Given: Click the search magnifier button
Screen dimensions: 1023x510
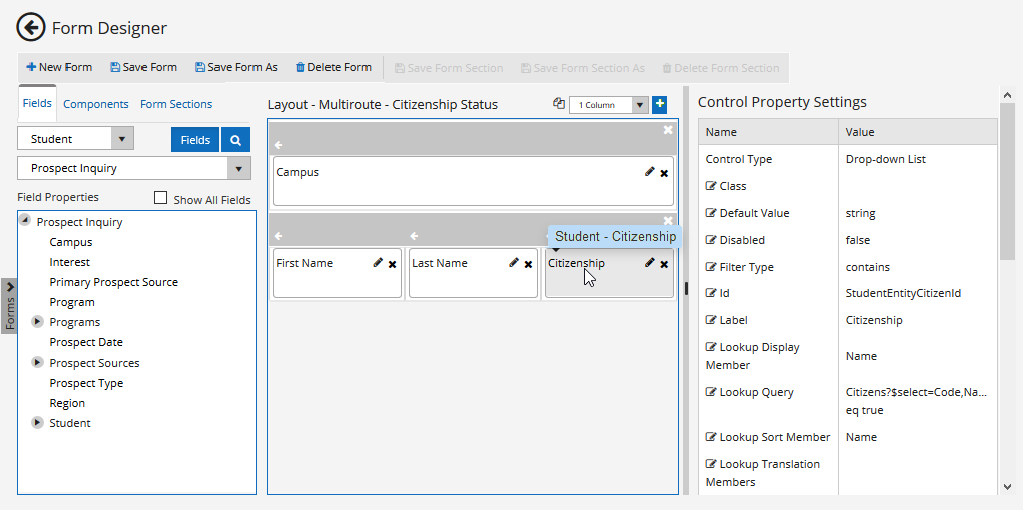Looking at the screenshot, I should 236,140.
